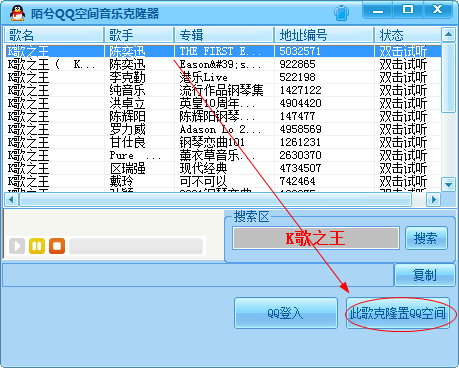This screenshot has width=459, height=368.
Task: Click the vertical scrollbar down arrow
Action: click(448, 184)
